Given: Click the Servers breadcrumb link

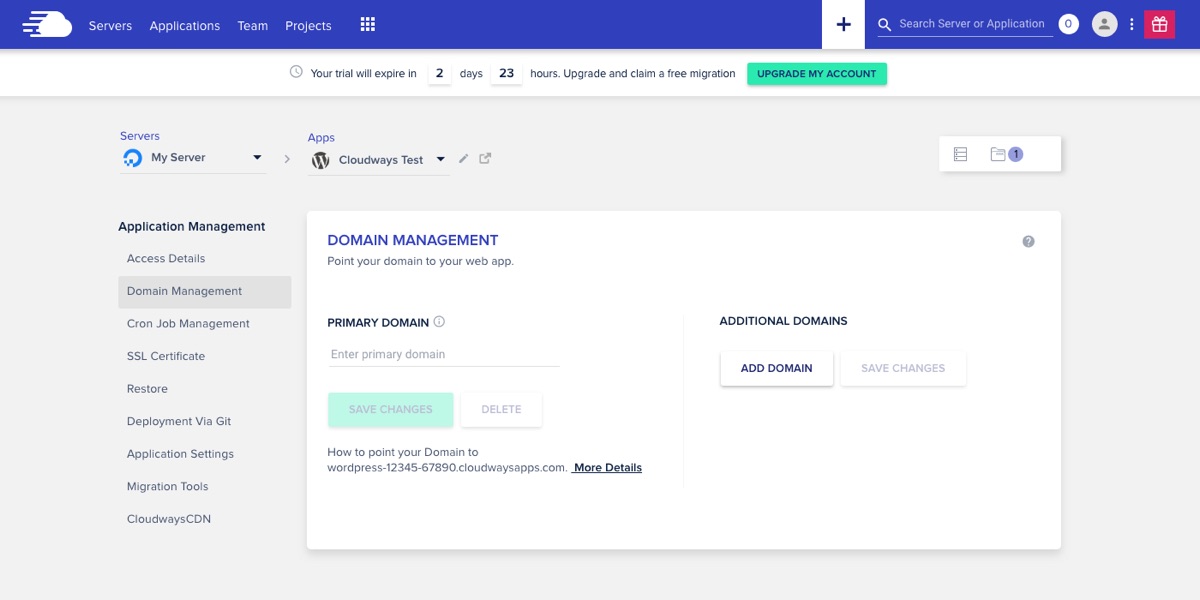Looking at the screenshot, I should 140,136.
